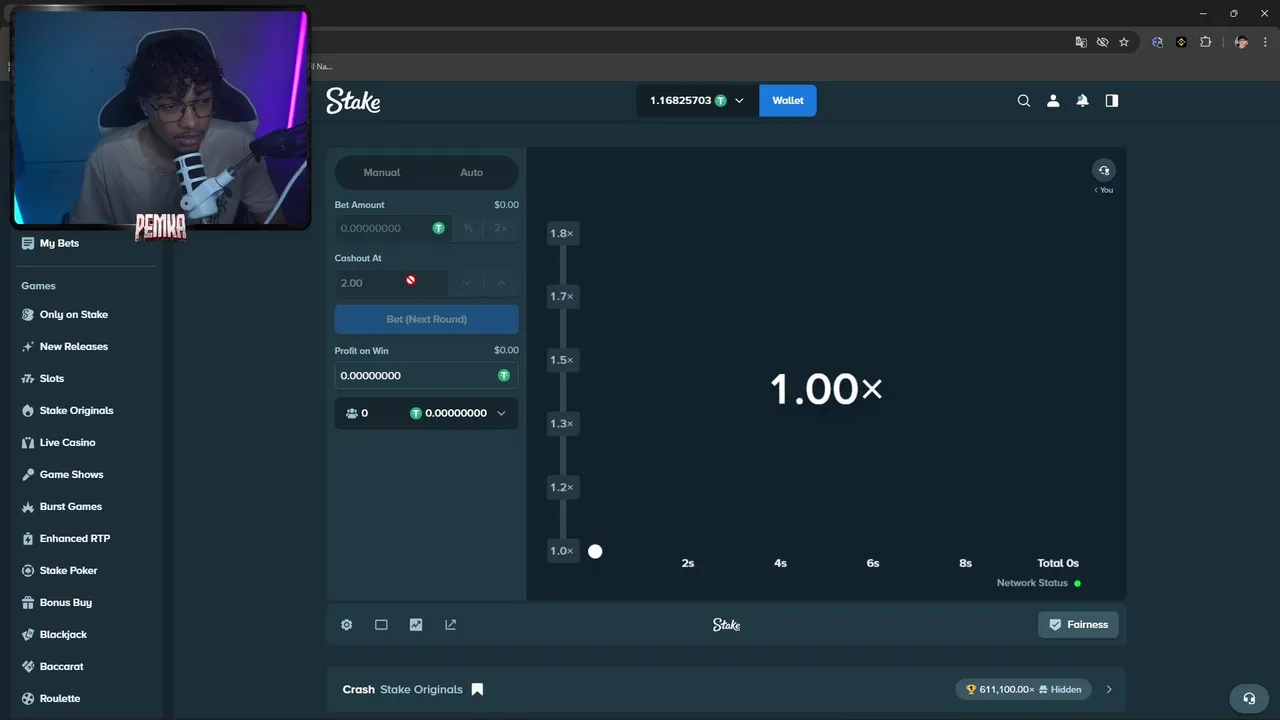Expand the balance currency dropdown
Screen dimensions: 1280x720
point(740,100)
